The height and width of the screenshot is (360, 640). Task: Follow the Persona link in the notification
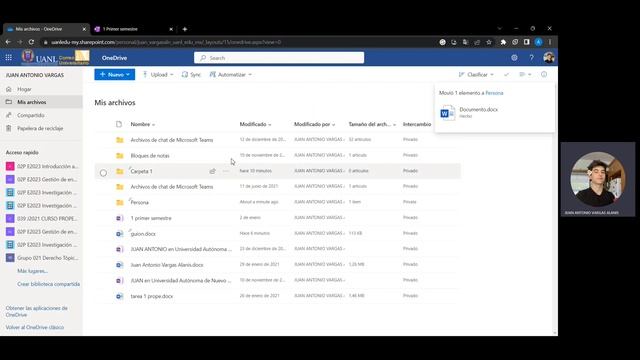[x=494, y=93]
